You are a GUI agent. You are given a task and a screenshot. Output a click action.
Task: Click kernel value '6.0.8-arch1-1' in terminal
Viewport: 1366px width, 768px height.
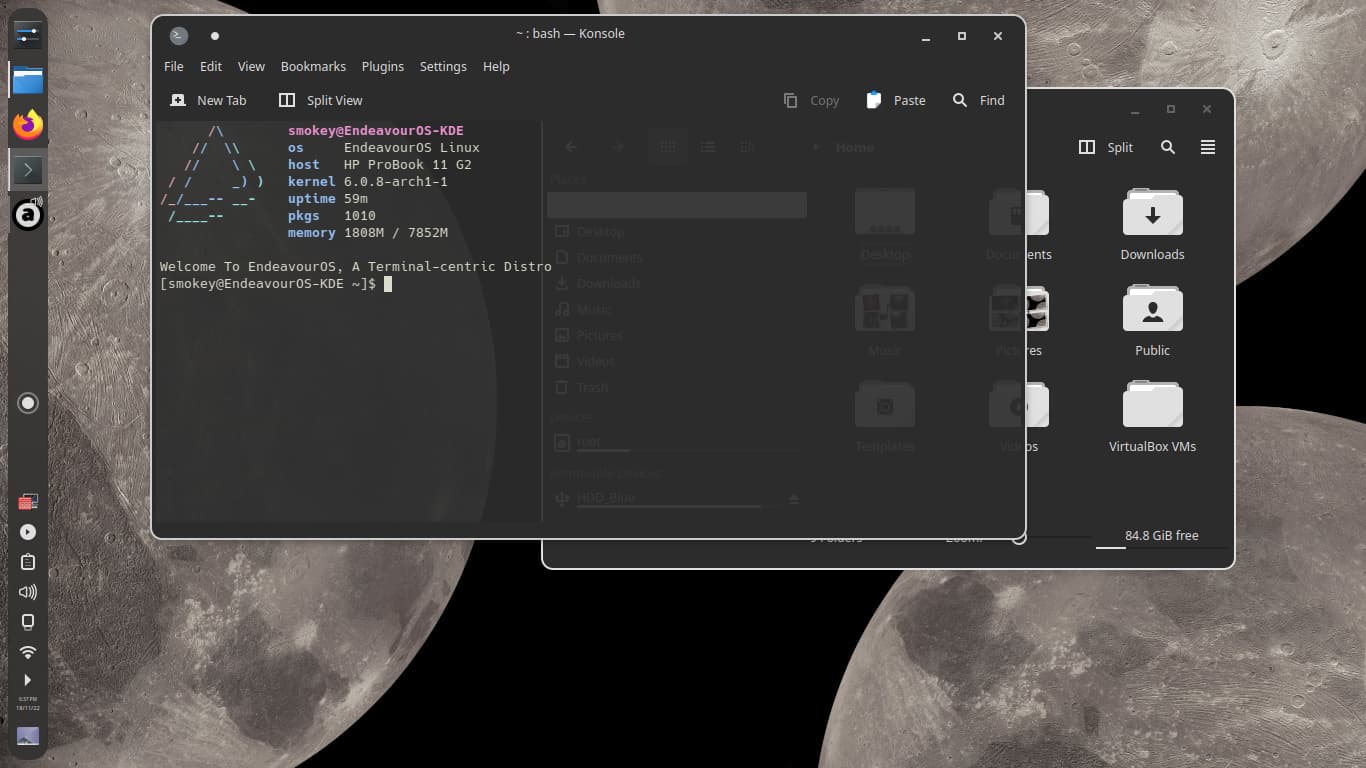(396, 182)
